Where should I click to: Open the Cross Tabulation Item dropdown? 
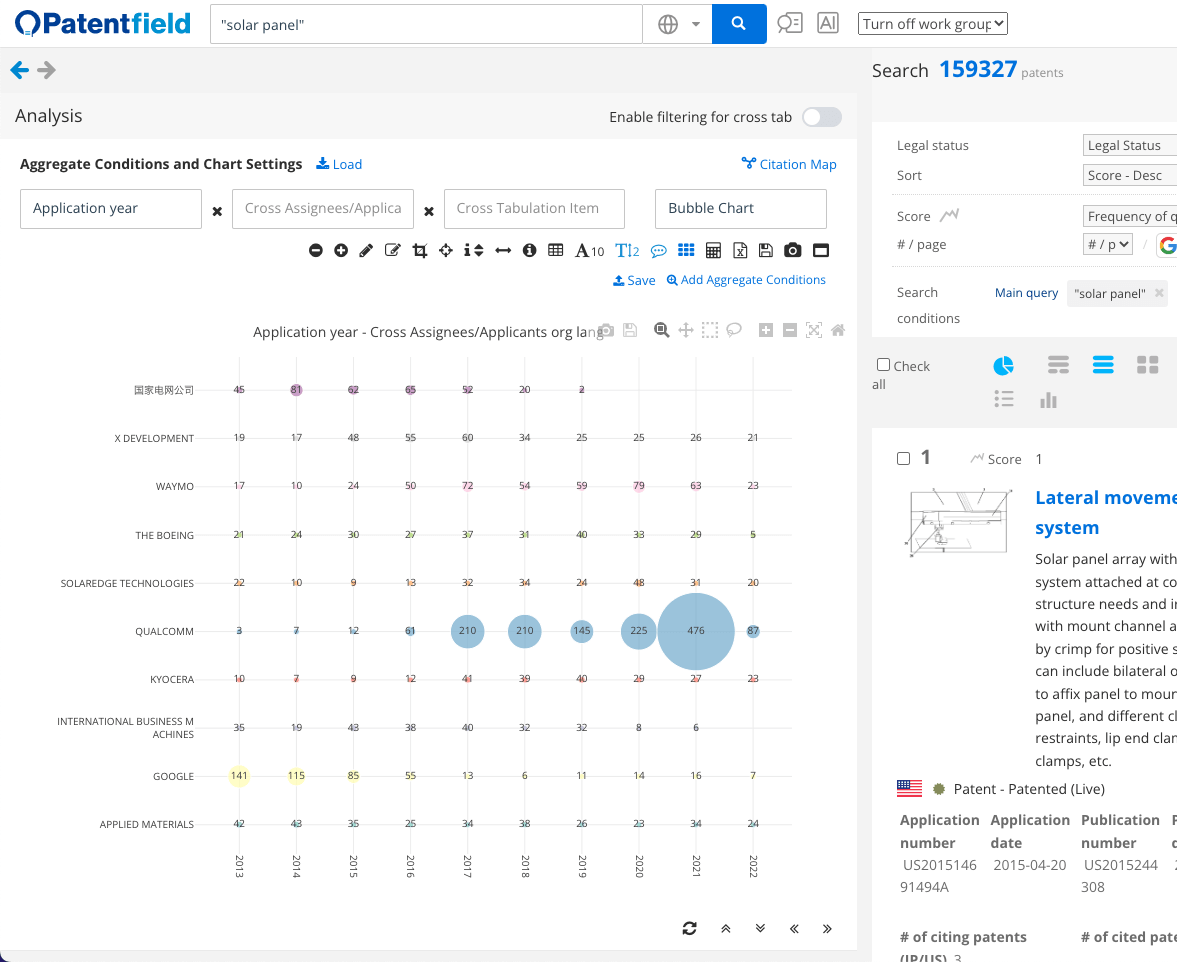tap(534, 209)
